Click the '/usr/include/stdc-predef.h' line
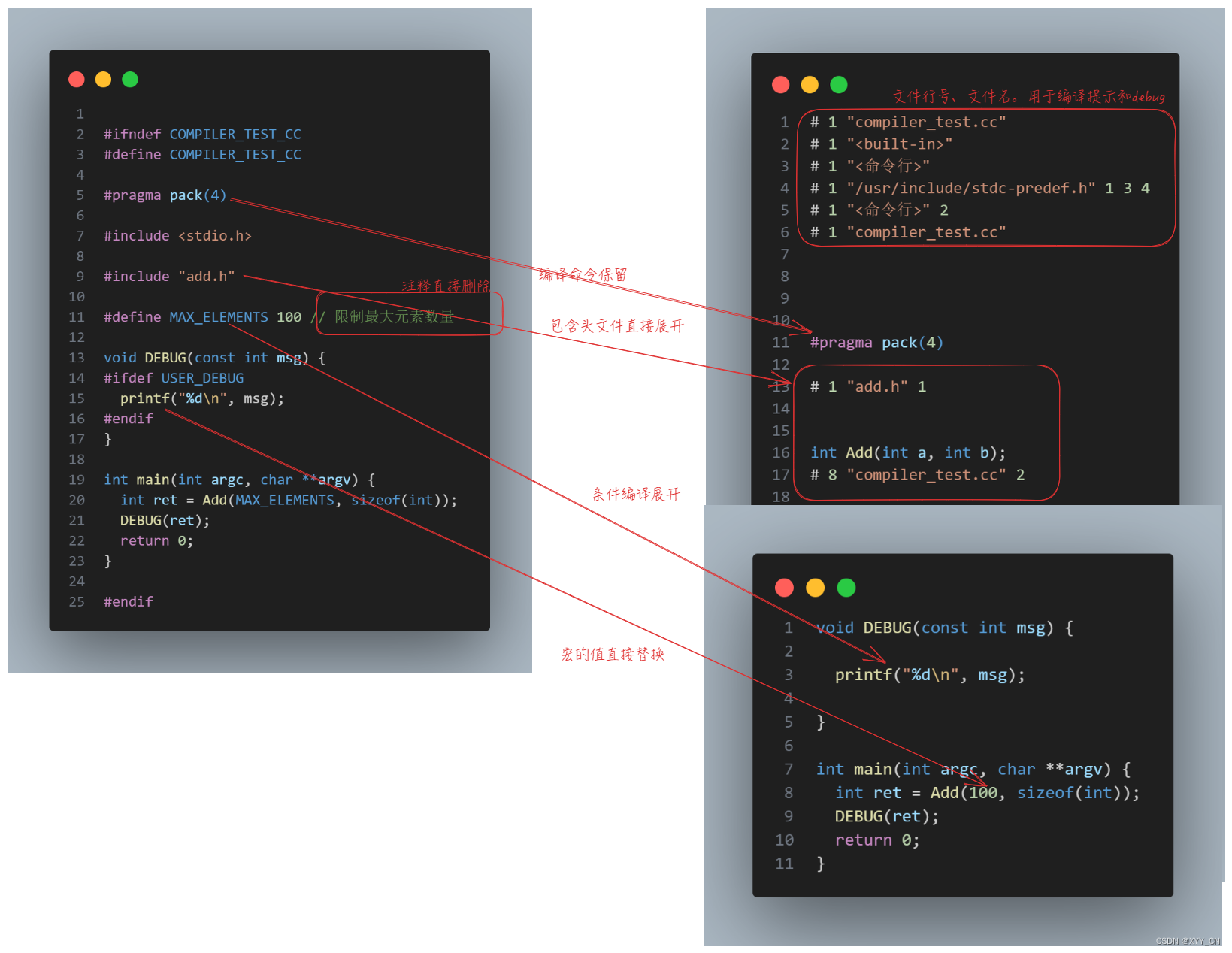Image resolution: width=1232 pixels, height=953 pixels. click(x=980, y=189)
